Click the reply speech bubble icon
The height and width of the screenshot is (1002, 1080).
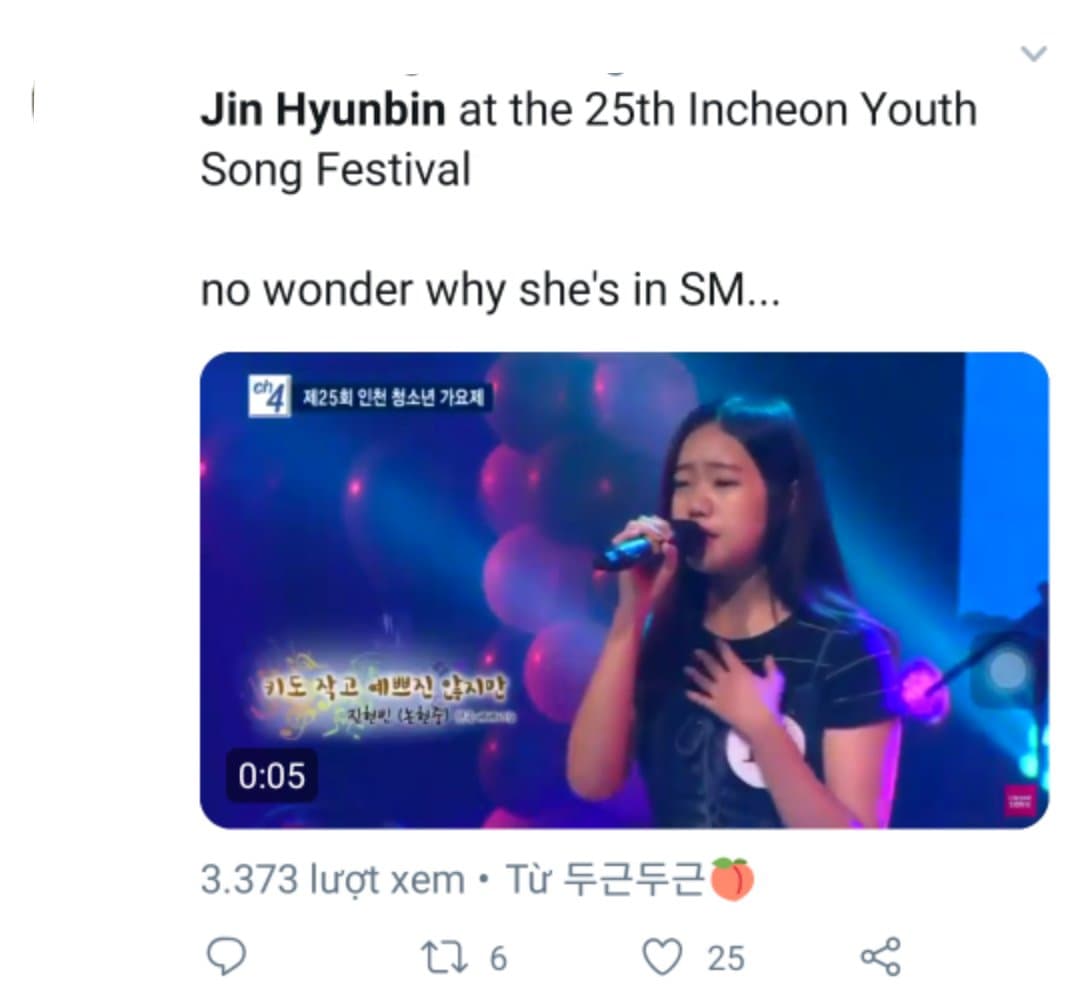(226, 956)
